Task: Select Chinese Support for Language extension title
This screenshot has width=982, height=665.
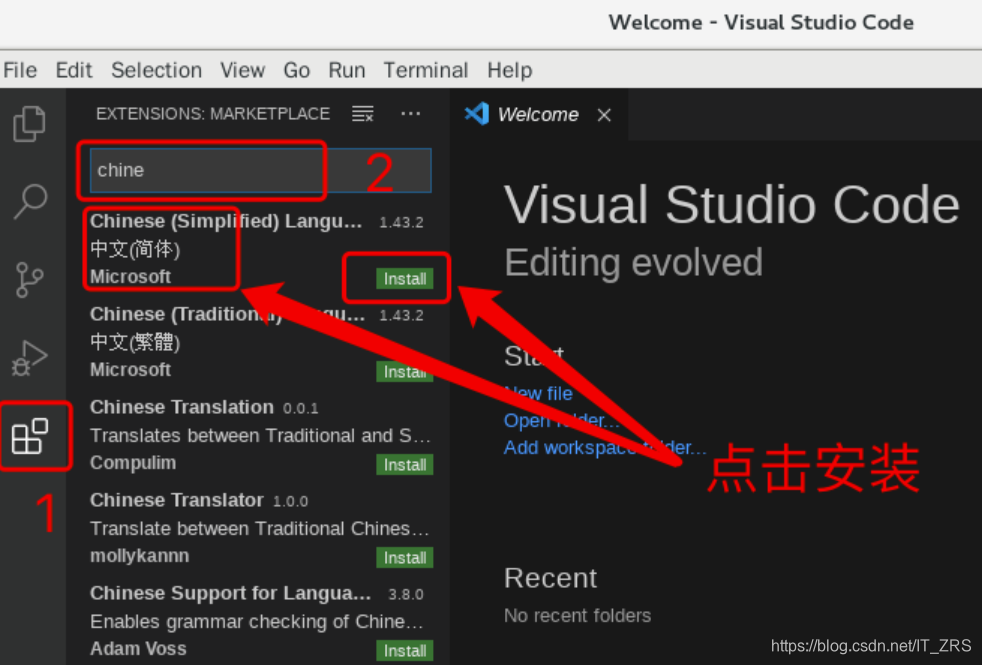Action: (230, 593)
